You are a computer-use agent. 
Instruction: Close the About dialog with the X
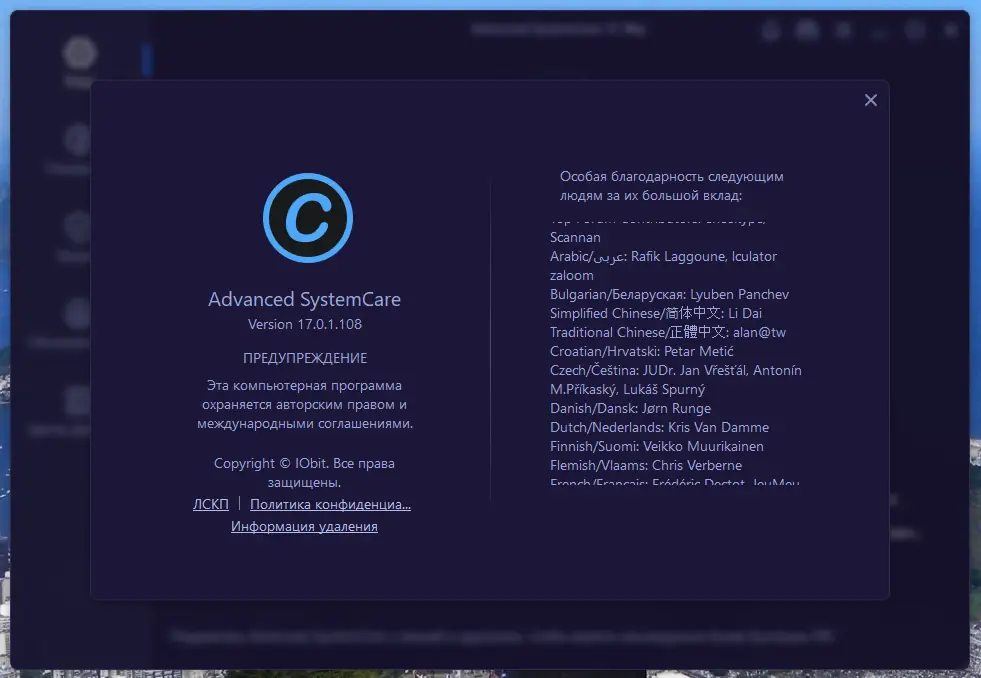[870, 100]
